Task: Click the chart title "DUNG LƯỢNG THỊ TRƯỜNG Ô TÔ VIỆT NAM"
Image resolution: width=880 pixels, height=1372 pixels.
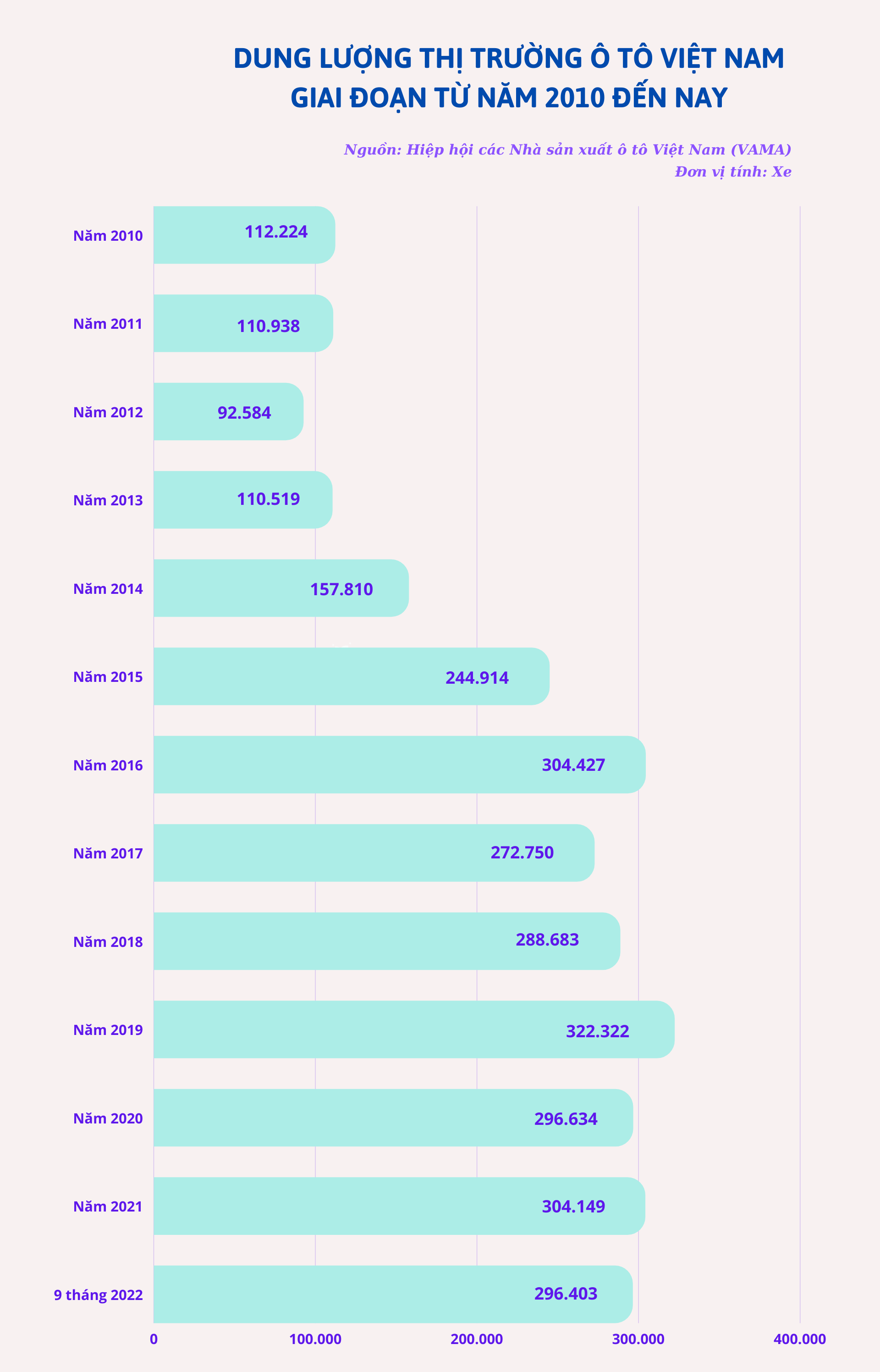Action: point(509,58)
